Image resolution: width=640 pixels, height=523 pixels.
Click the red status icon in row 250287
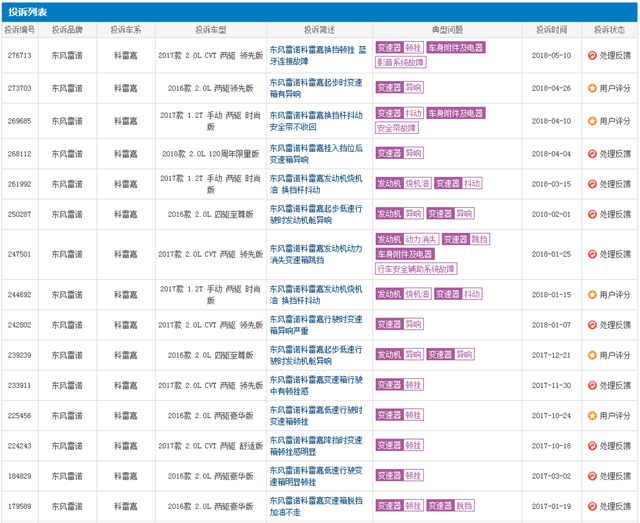point(592,214)
